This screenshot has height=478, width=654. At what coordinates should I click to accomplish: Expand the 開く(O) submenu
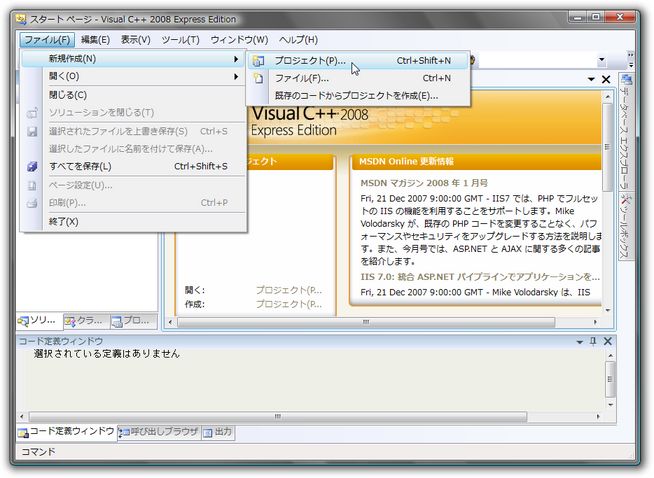133,76
